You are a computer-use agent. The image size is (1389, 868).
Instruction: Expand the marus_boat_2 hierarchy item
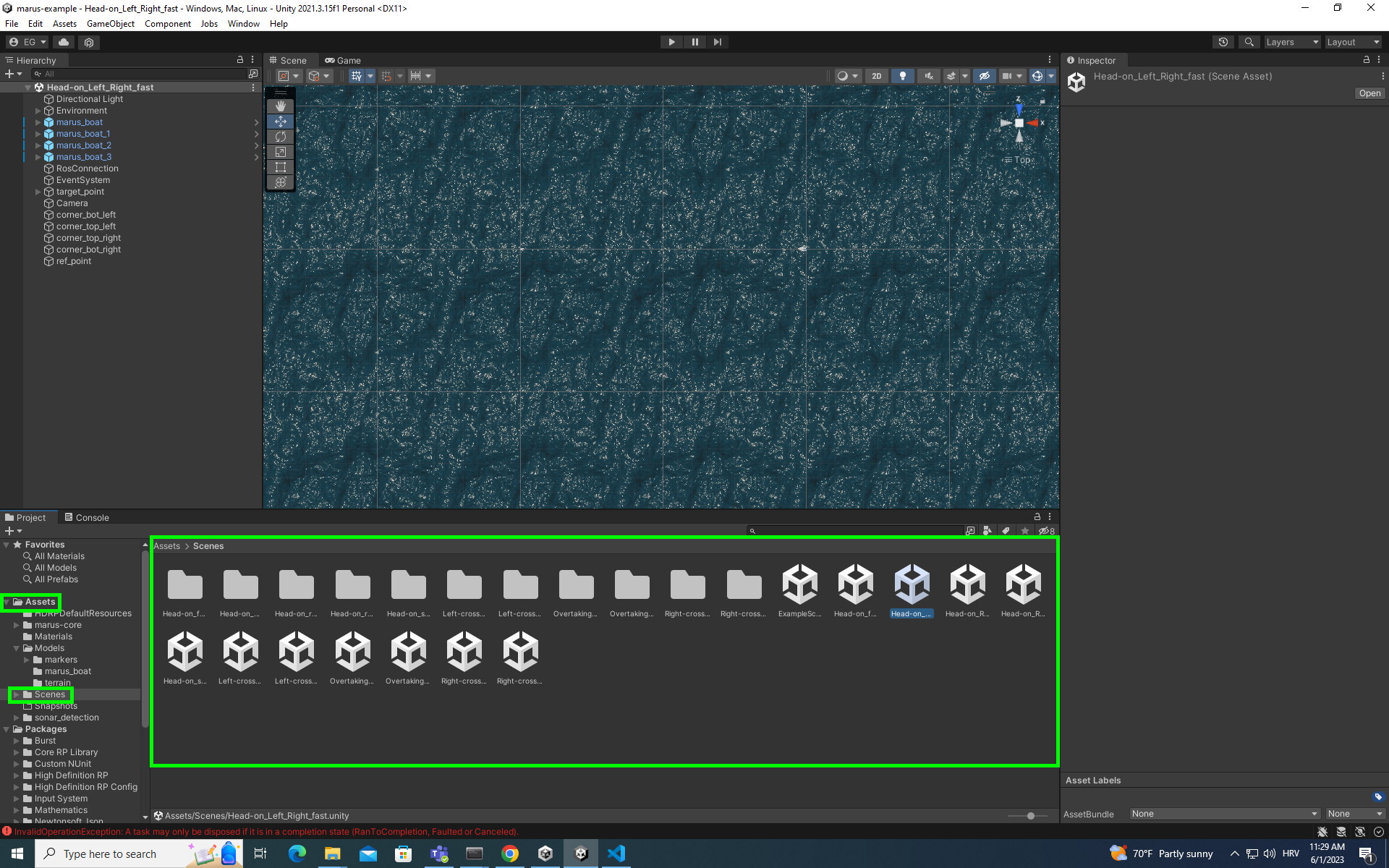[x=38, y=145]
